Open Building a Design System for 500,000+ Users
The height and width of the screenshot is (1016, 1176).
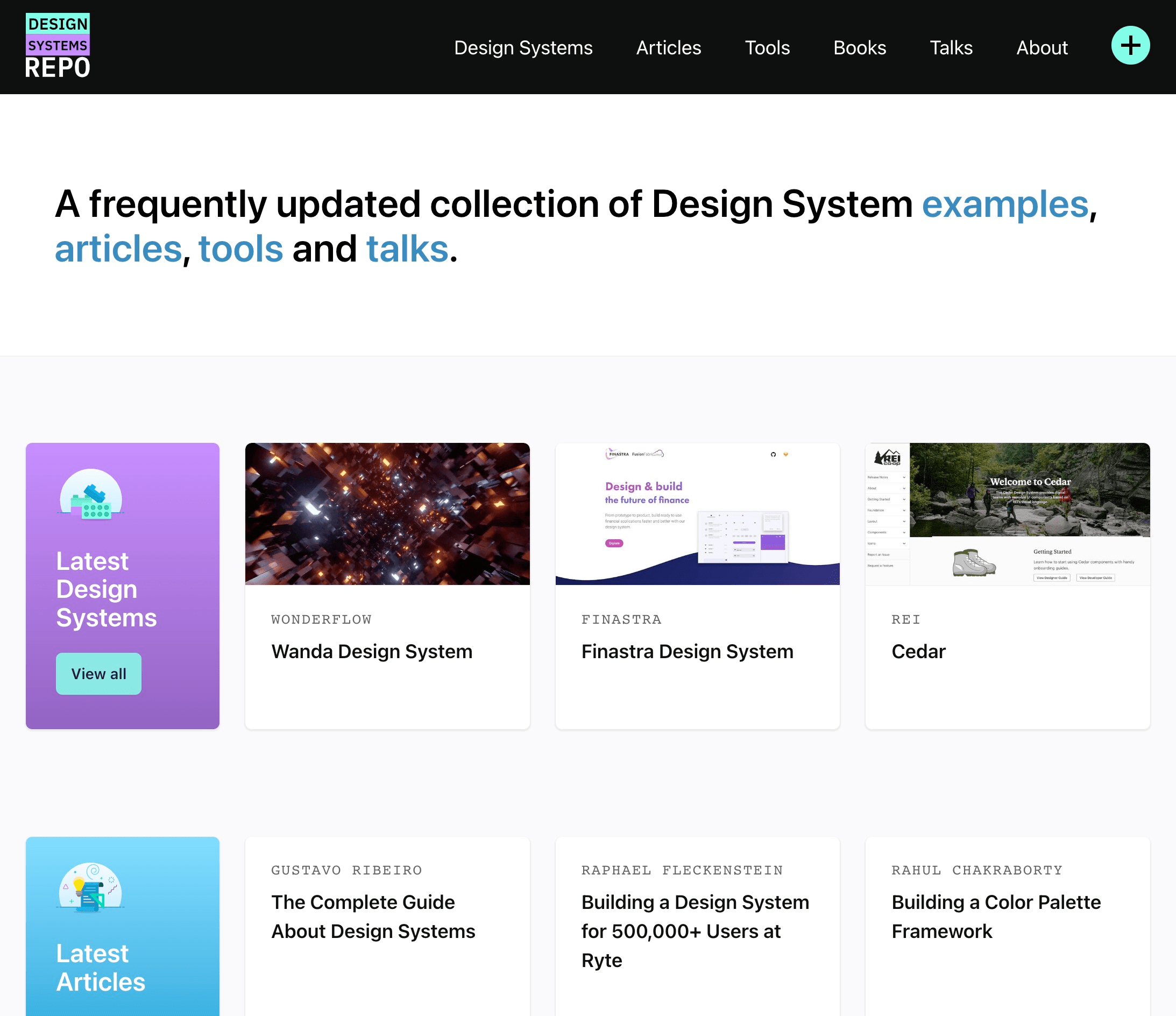click(x=695, y=931)
